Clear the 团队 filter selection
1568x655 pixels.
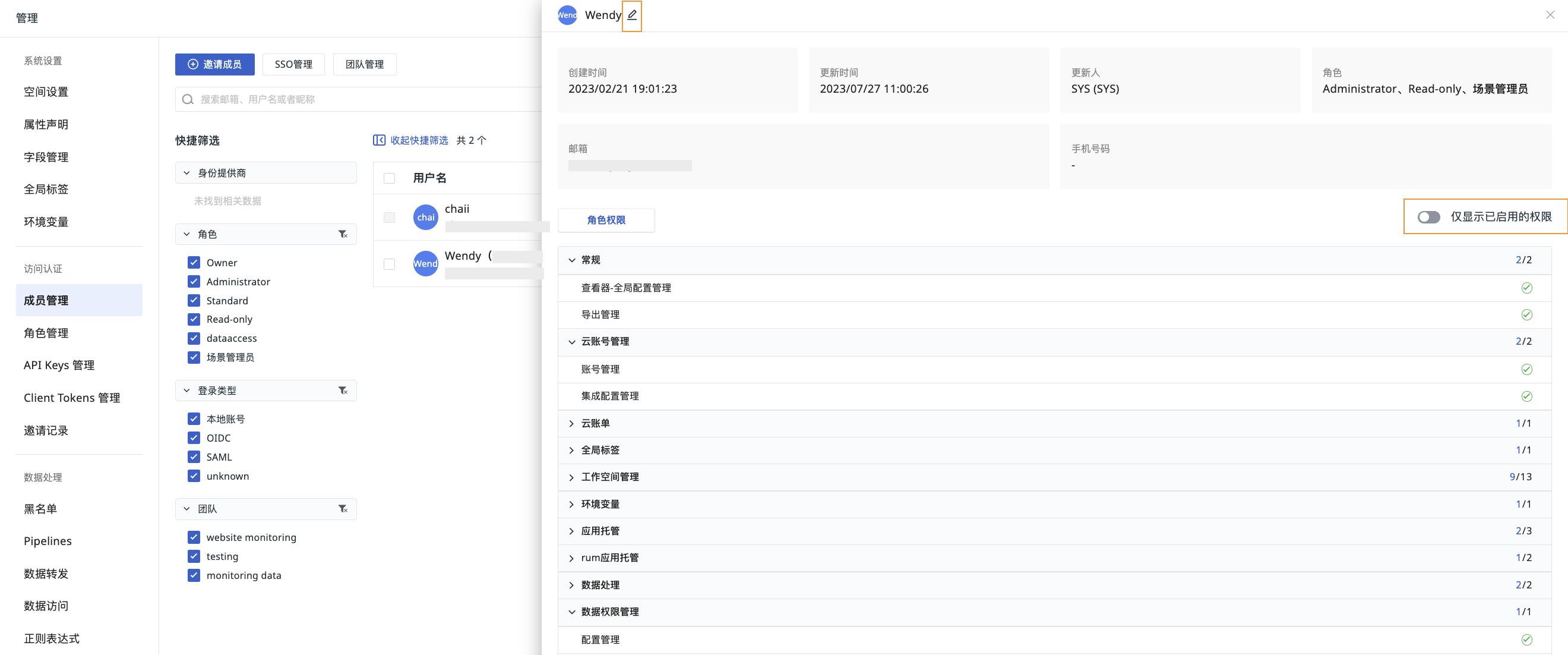point(343,509)
